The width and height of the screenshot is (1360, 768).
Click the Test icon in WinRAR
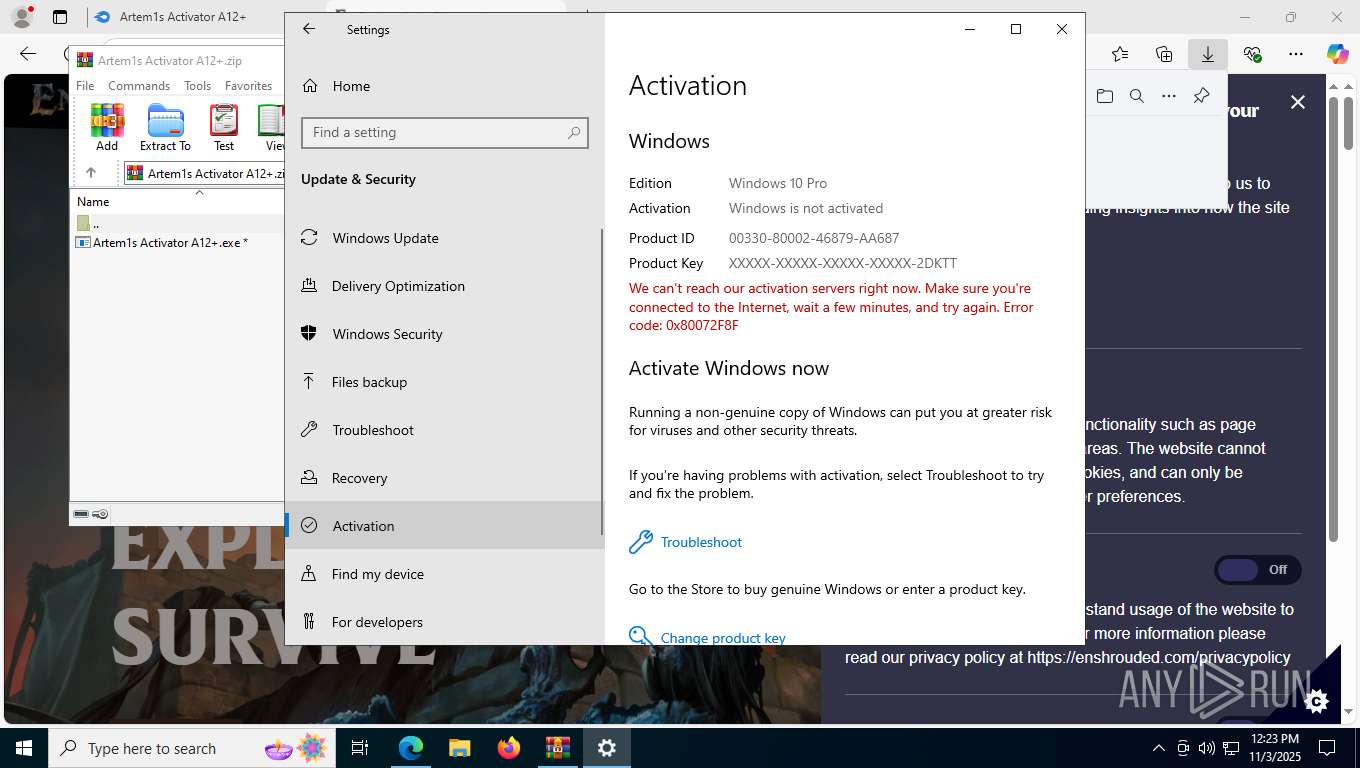tap(224, 127)
